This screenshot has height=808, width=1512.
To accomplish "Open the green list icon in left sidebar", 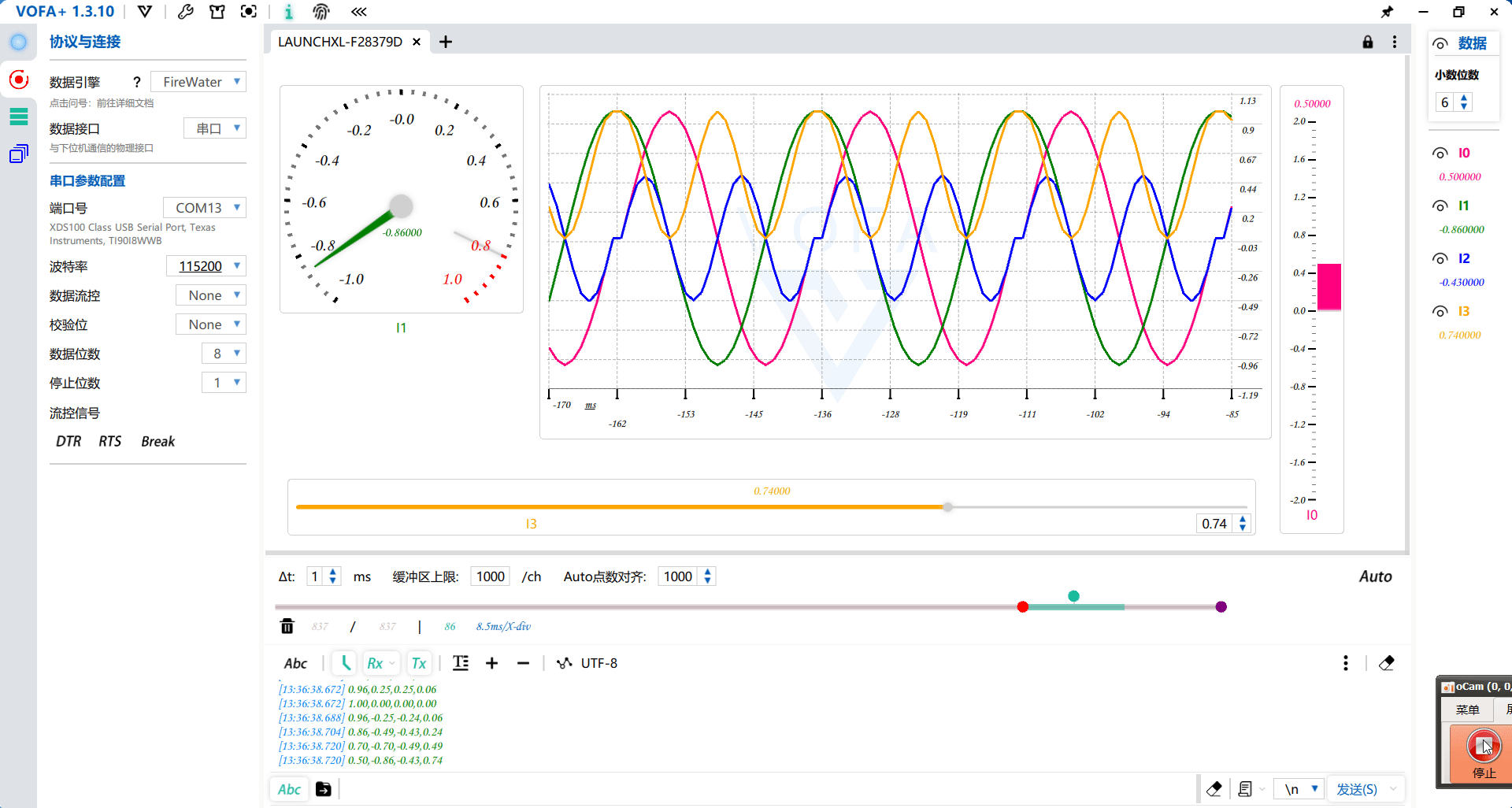I will [18, 117].
